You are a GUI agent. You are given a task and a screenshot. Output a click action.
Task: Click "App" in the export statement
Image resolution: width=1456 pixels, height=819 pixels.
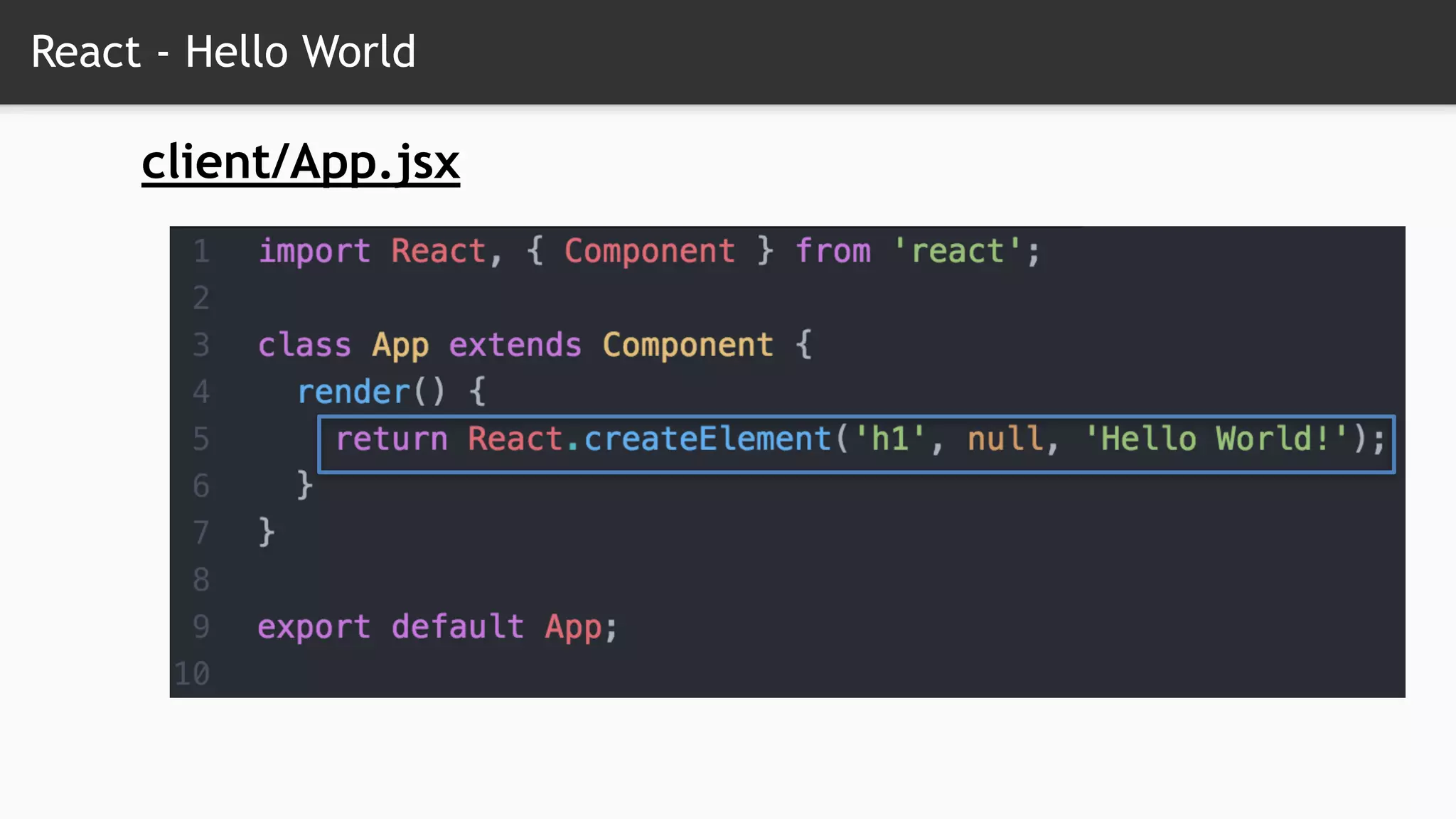574,627
